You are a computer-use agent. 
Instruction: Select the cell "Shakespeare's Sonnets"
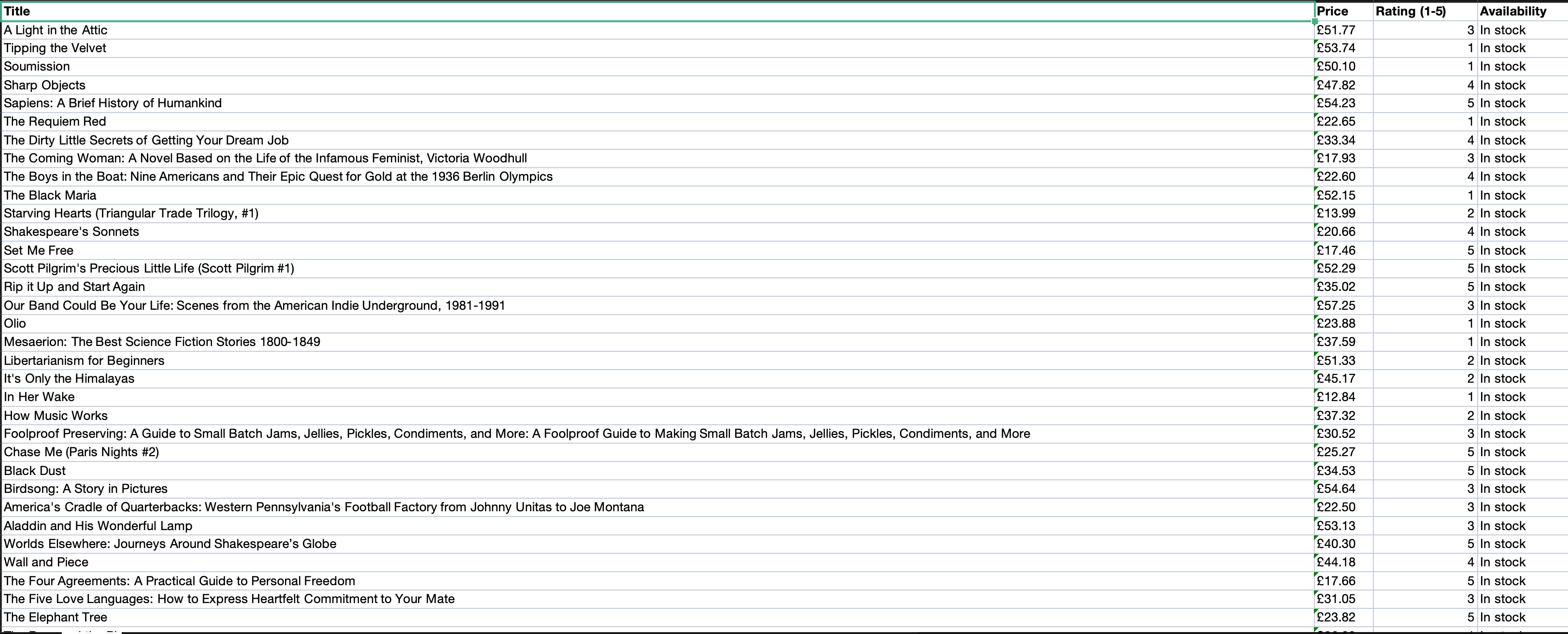[x=657, y=232]
